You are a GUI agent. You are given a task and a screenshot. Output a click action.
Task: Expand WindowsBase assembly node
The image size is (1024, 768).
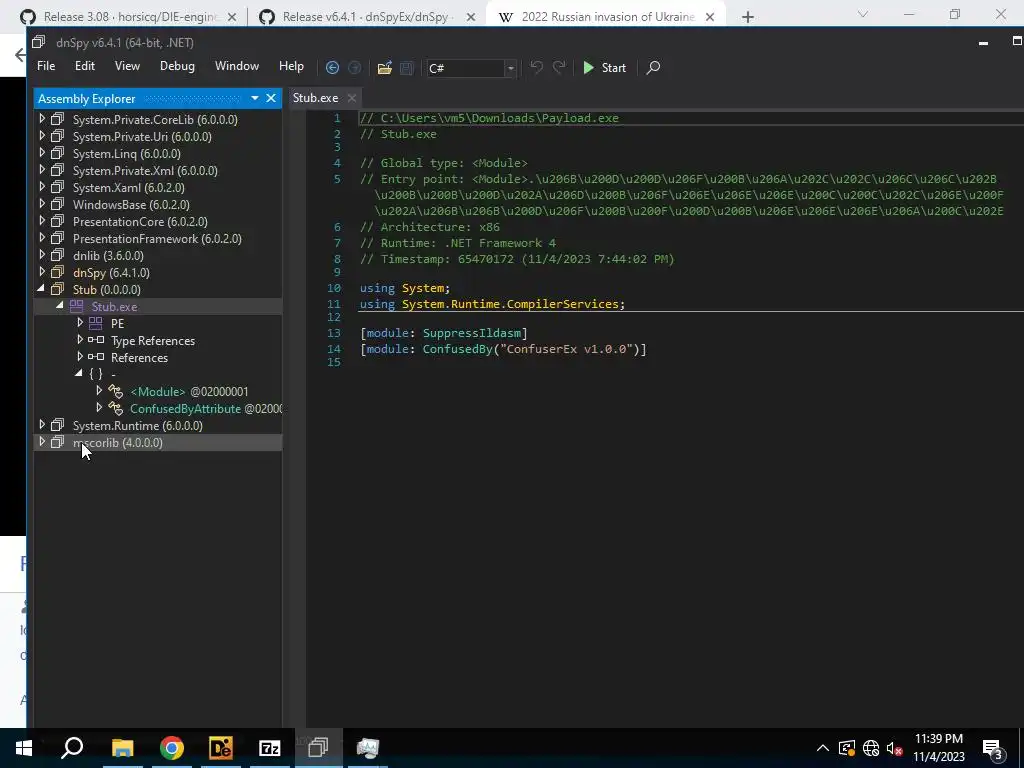tap(42, 204)
